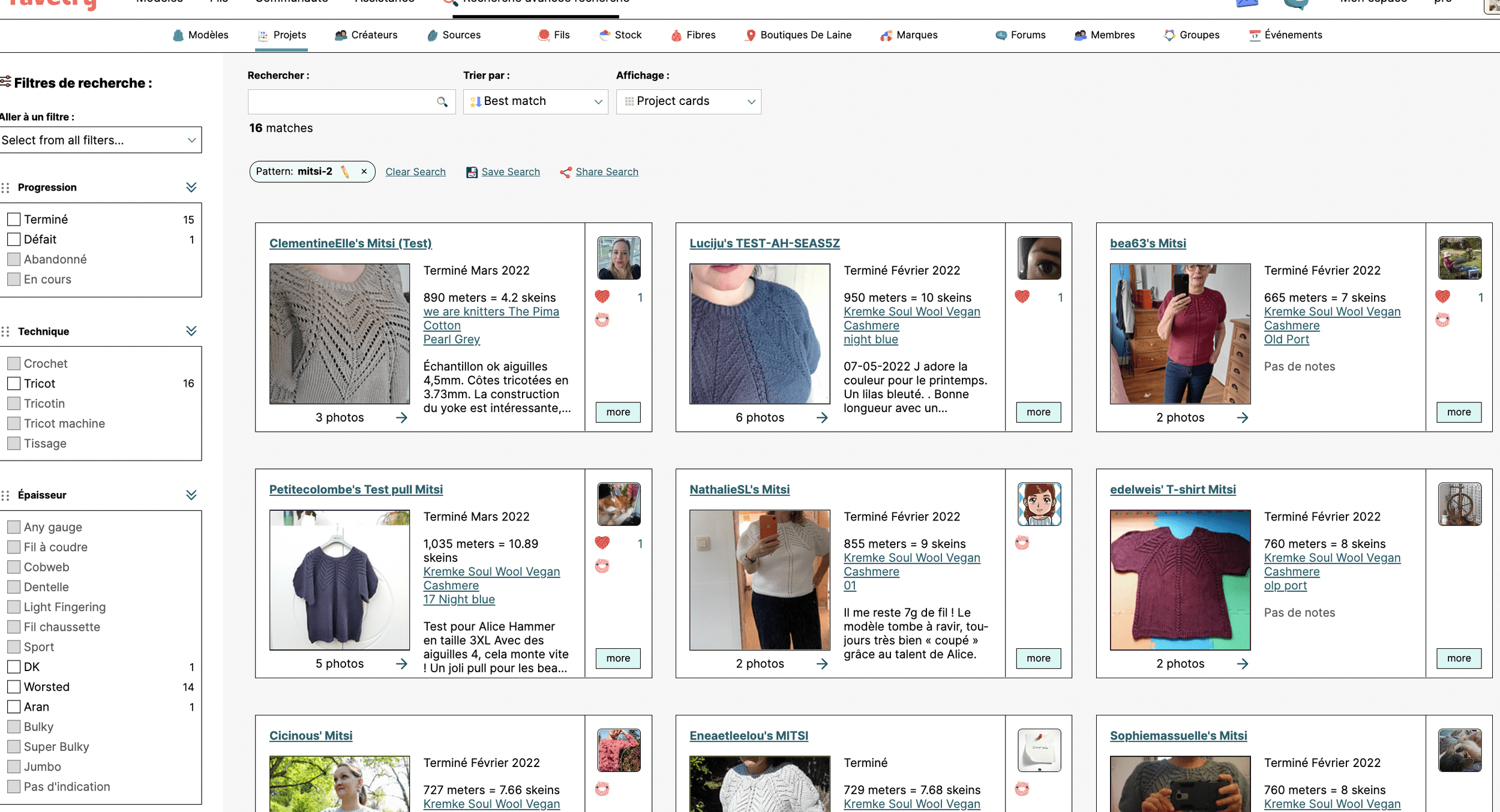Click the pencil edit icon in the Pattern filter chip
Image resolution: width=1500 pixels, height=812 pixels.
coord(345,172)
